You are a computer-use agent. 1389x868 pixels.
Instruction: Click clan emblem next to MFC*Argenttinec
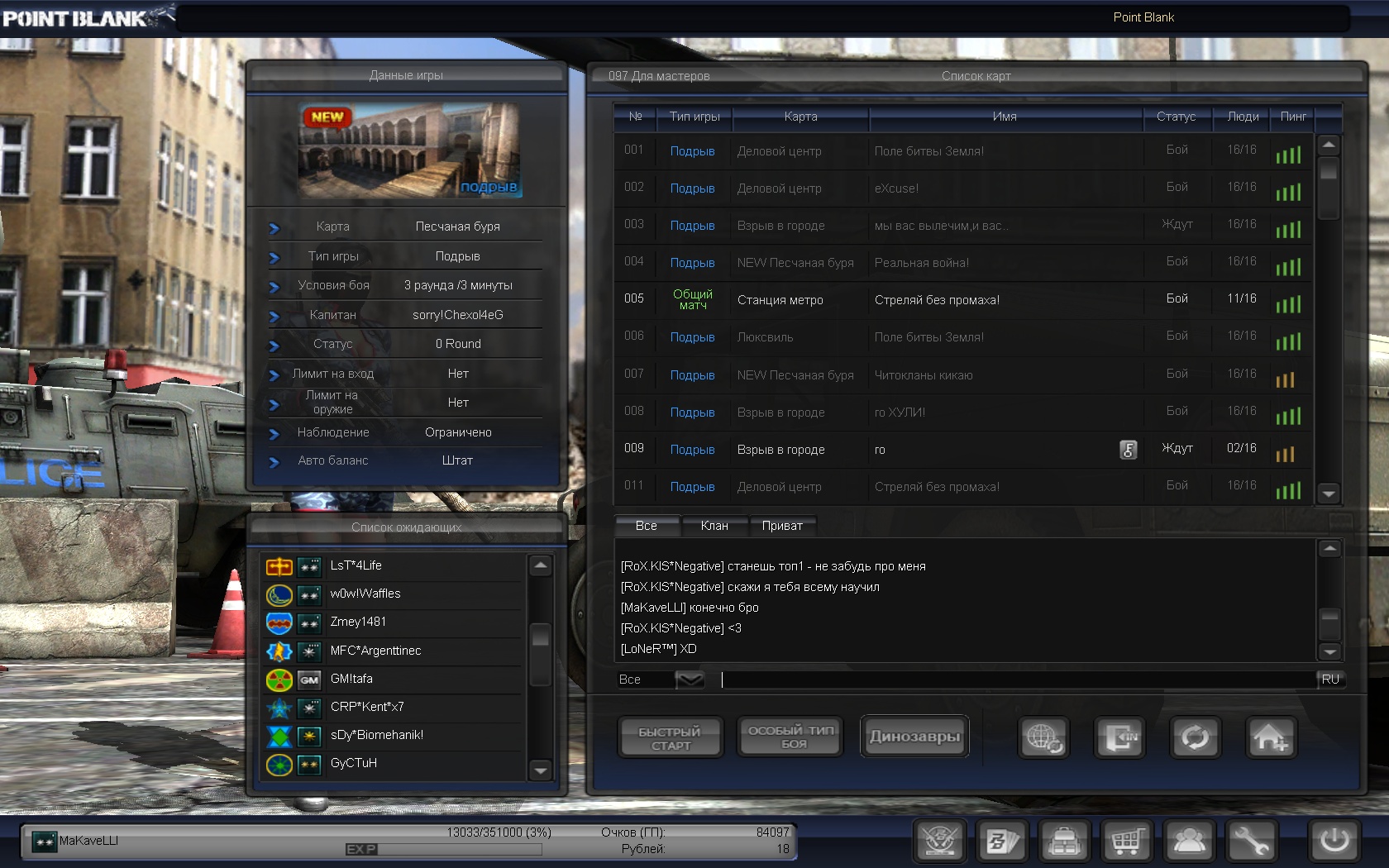279,651
